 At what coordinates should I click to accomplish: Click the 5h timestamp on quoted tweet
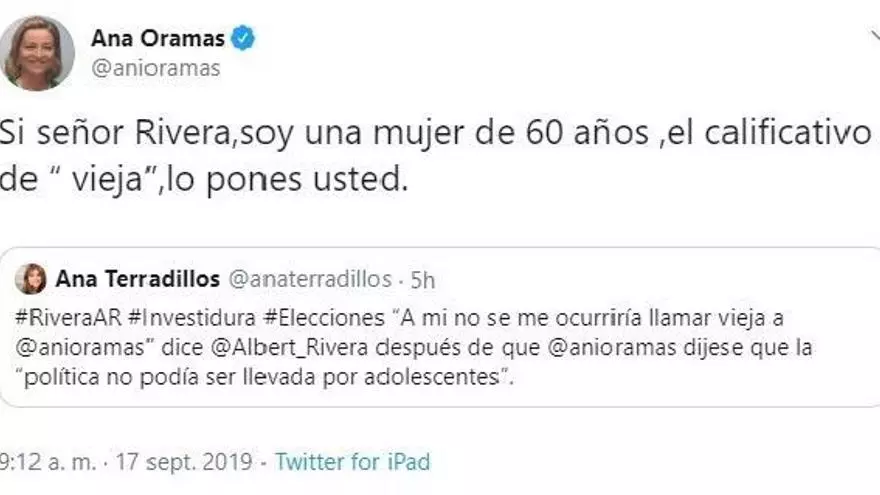coord(423,279)
